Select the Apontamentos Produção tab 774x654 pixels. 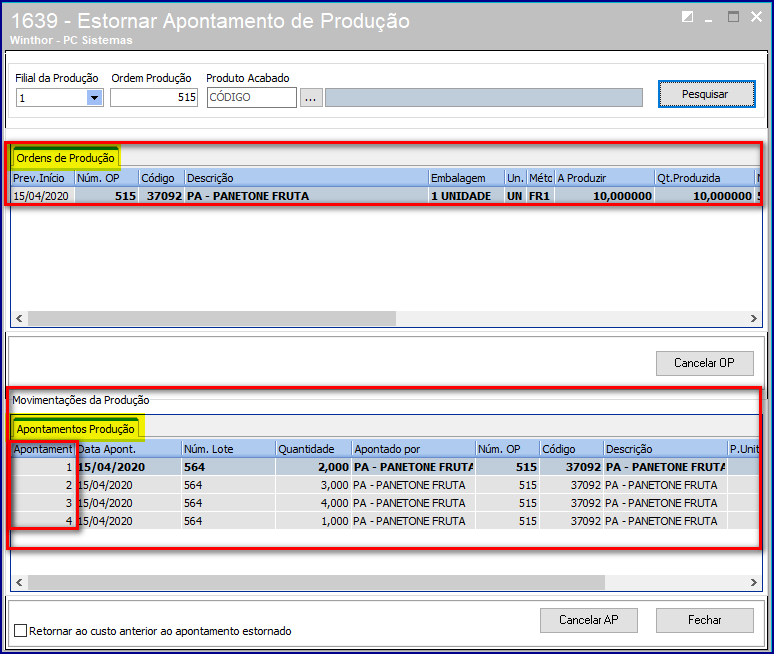76,428
